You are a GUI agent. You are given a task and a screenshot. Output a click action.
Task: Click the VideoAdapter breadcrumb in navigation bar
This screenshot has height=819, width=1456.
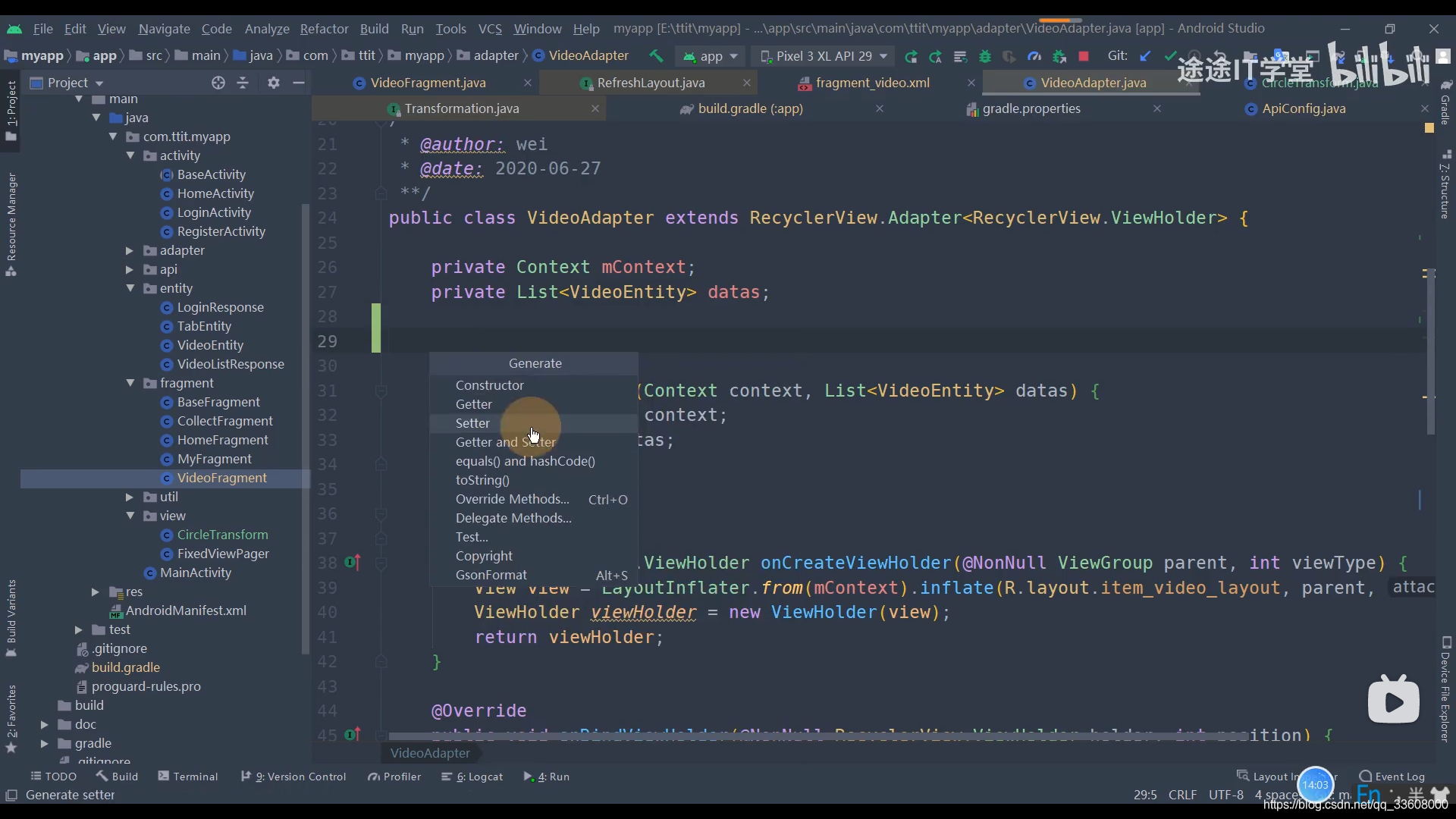click(x=581, y=55)
